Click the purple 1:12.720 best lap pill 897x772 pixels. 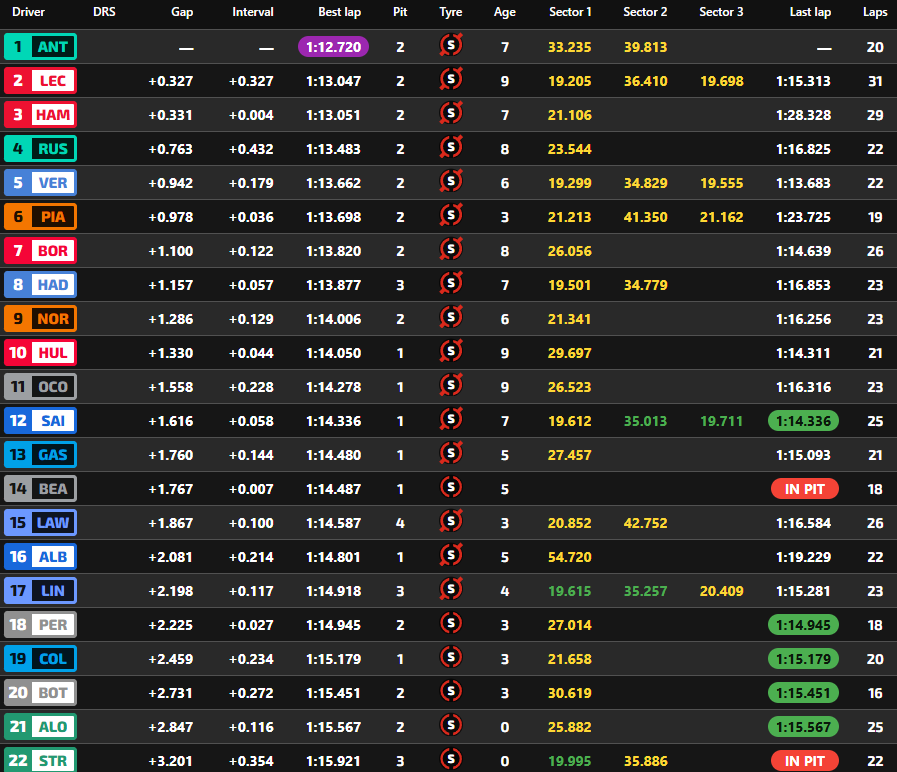(x=334, y=47)
